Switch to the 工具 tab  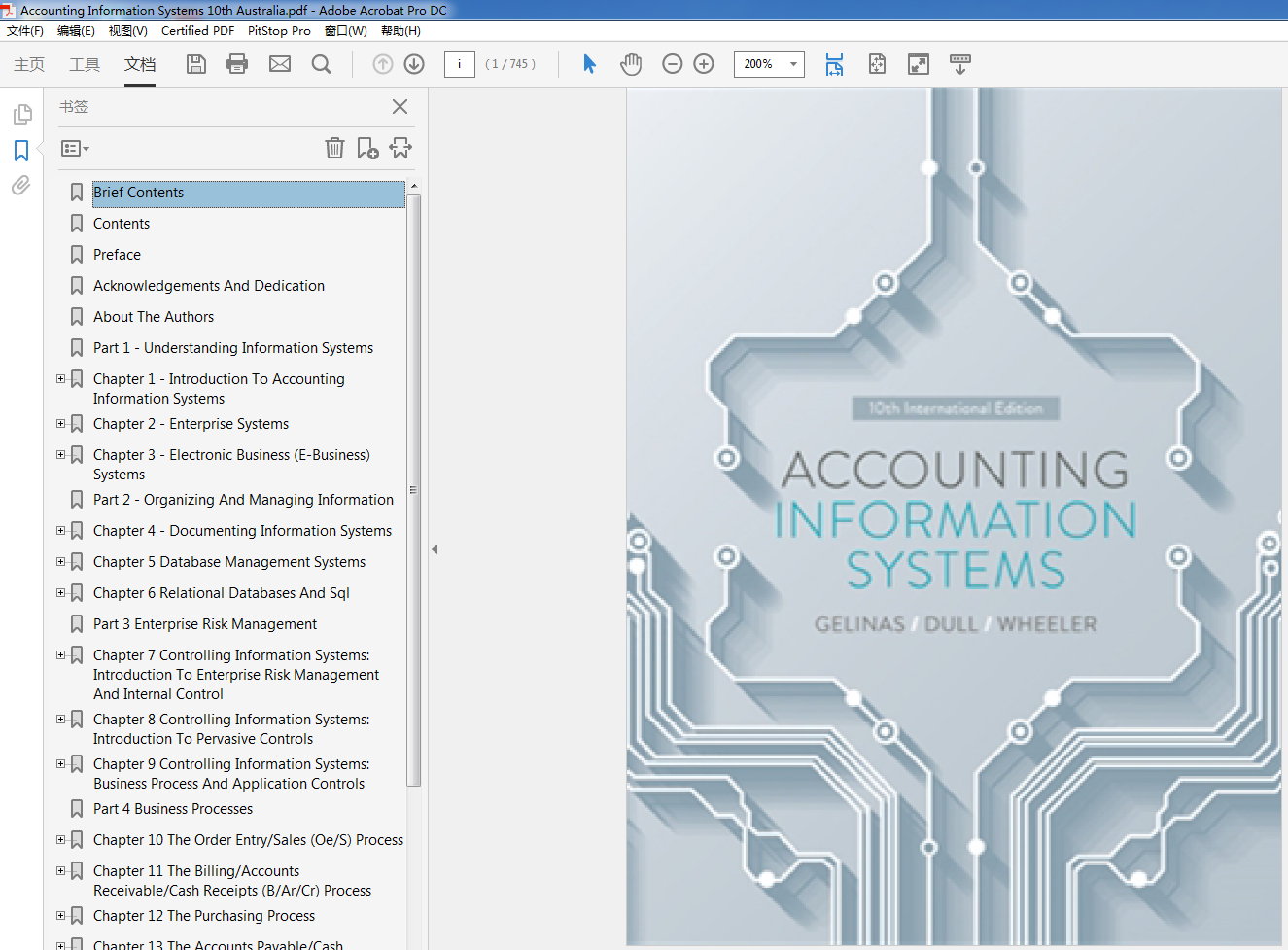click(x=85, y=64)
